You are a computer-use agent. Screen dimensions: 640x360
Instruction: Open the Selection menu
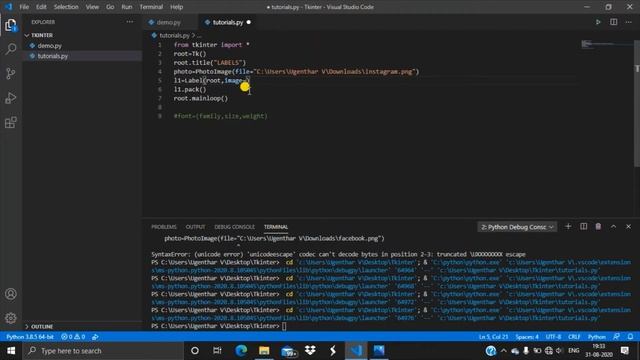(66, 7)
